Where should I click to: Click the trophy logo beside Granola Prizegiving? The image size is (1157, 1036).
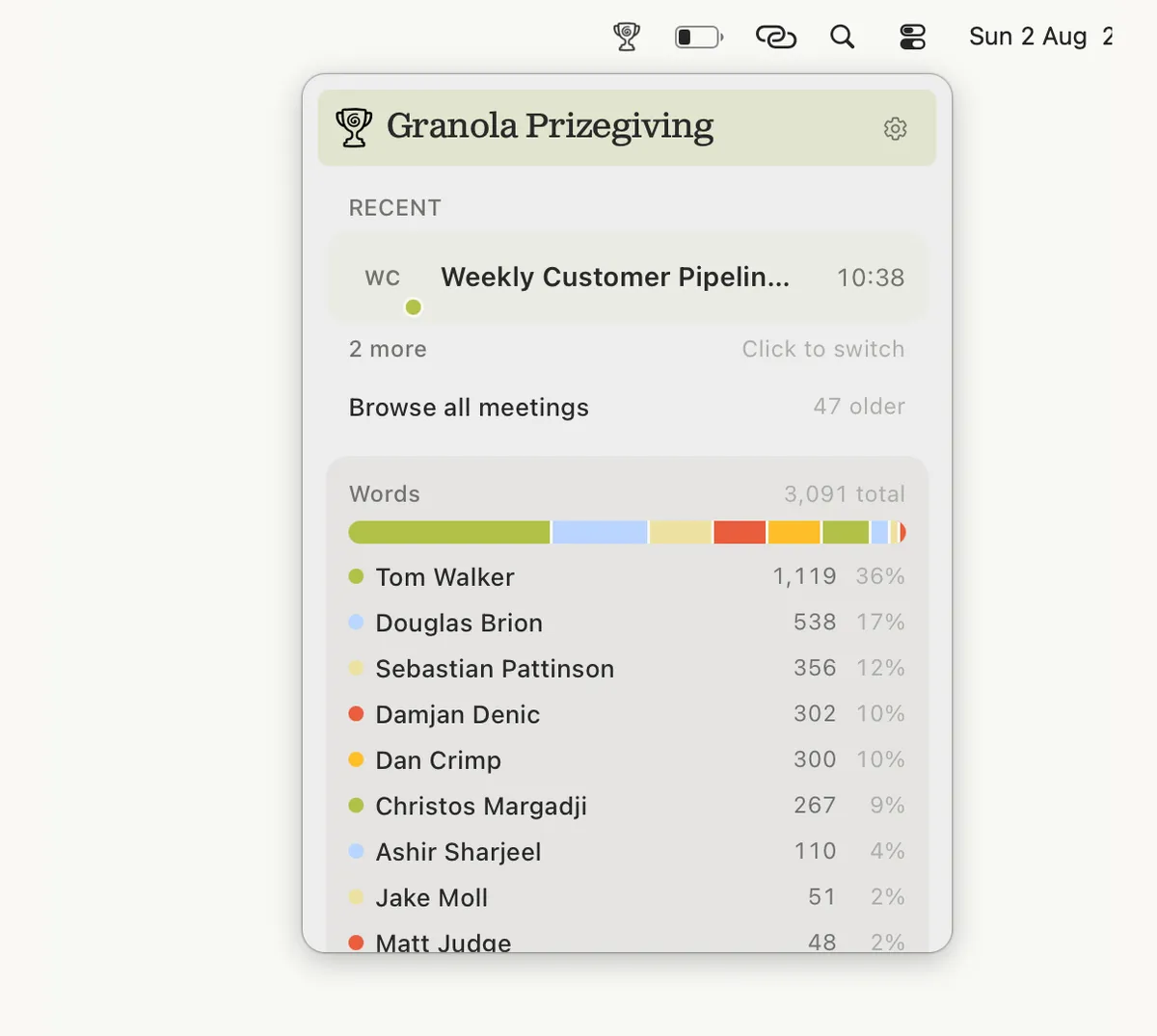(354, 127)
